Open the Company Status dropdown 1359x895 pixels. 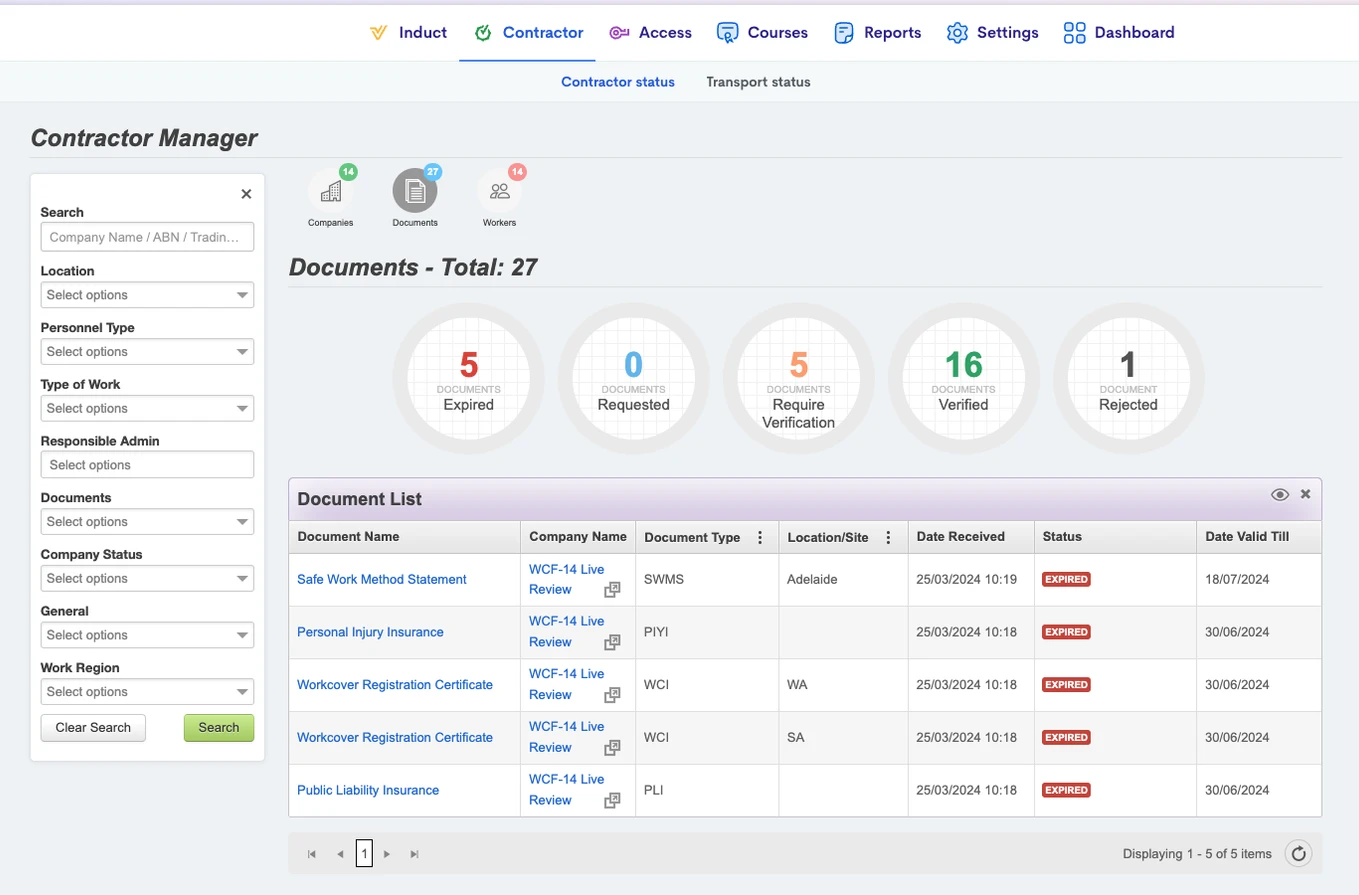tap(147, 578)
